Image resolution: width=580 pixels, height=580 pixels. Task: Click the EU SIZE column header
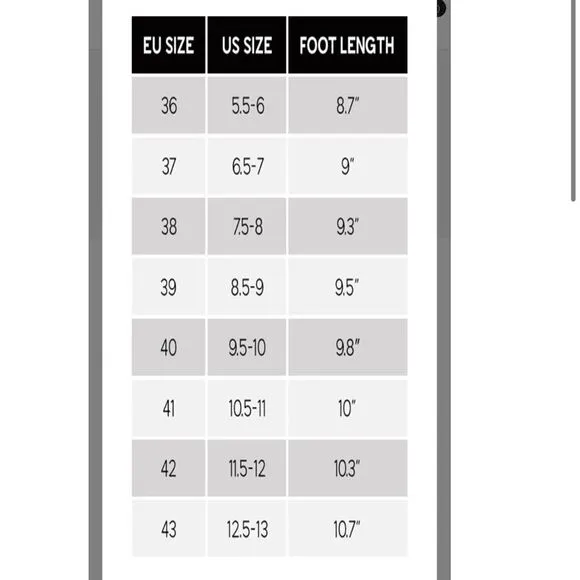coord(168,45)
